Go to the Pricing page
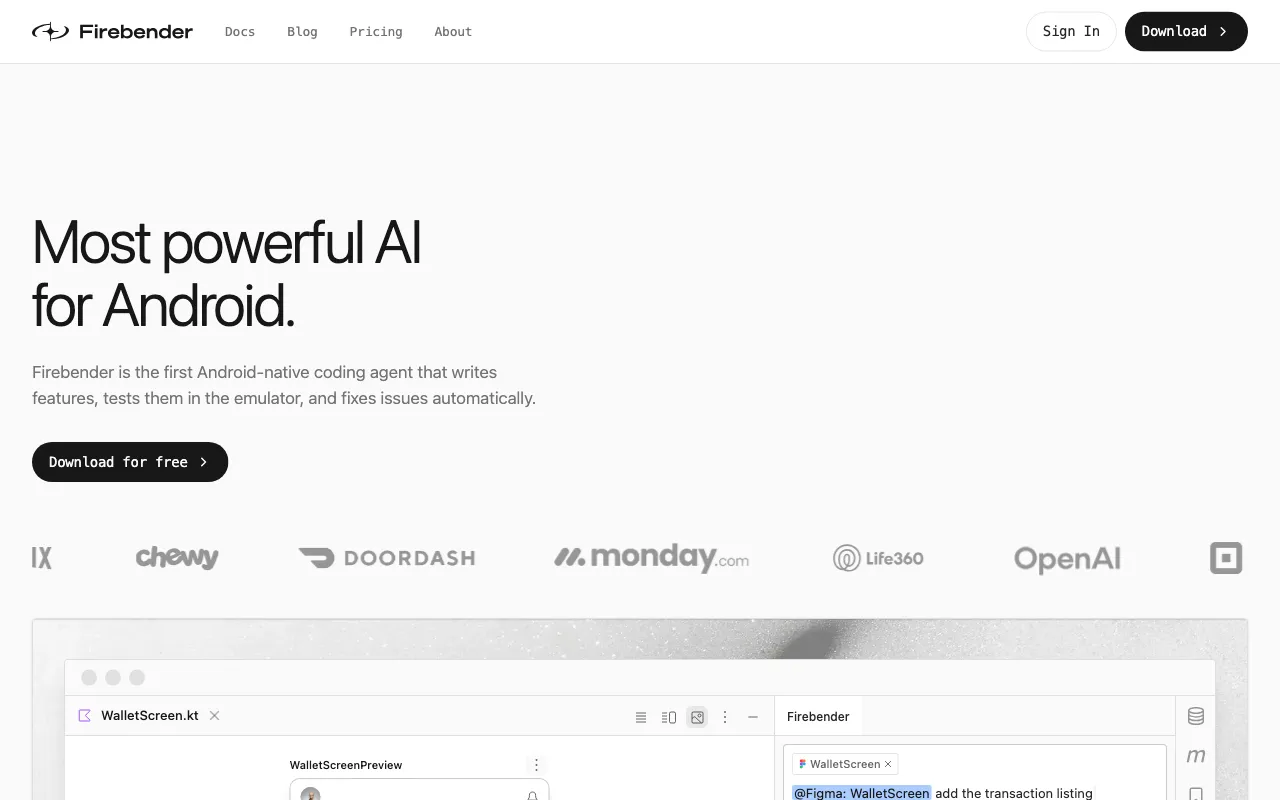The width and height of the screenshot is (1280, 800). pos(376,32)
